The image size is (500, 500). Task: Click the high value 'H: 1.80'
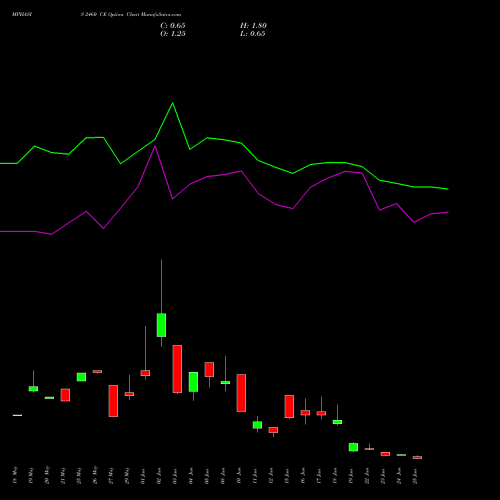click(253, 26)
